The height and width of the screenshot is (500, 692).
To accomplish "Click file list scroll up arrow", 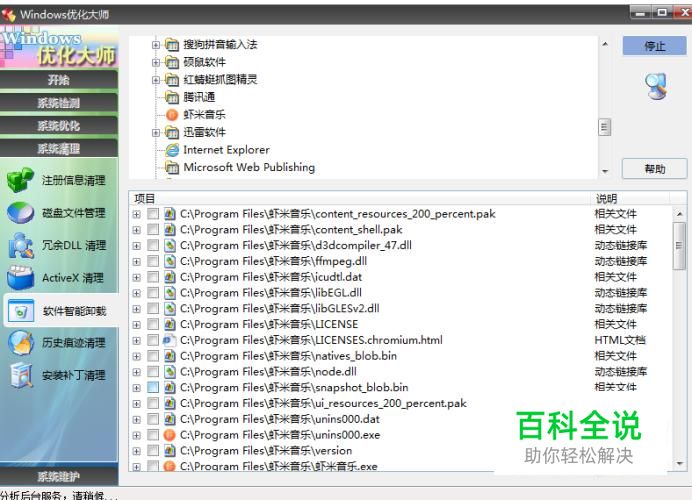I will [680, 214].
